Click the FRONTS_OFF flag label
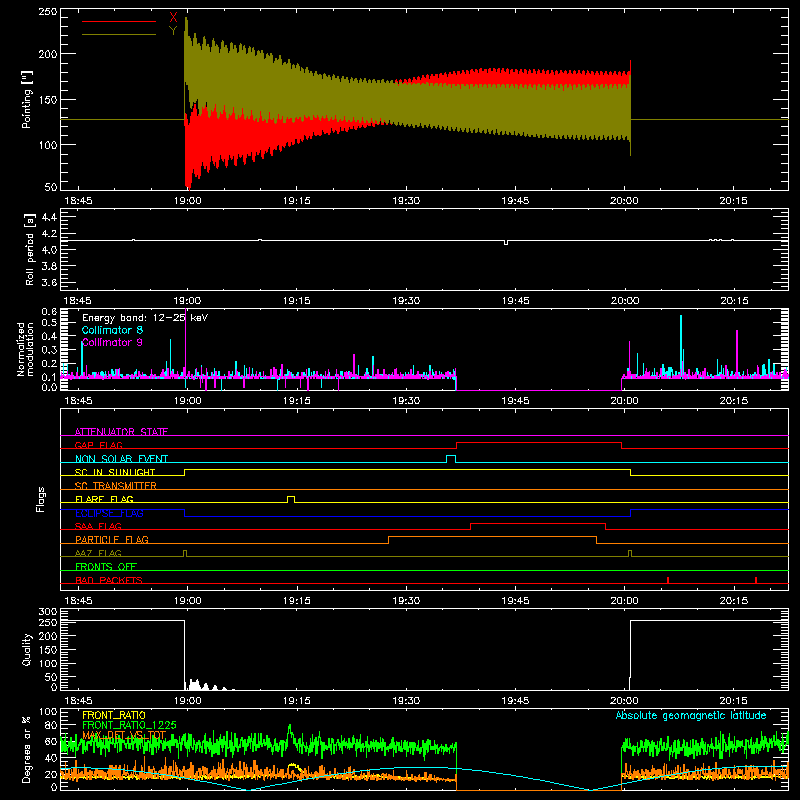Viewport: 800px width, 800px height. [x=106, y=566]
